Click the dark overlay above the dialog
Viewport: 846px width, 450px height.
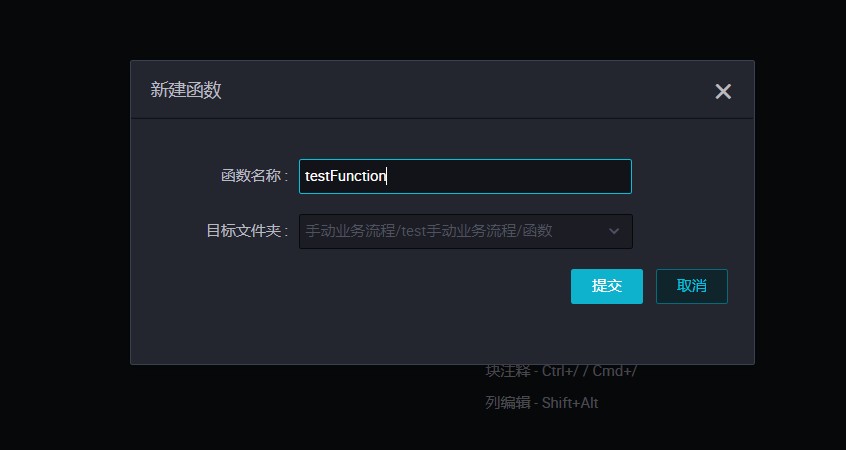(x=423, y=30)
